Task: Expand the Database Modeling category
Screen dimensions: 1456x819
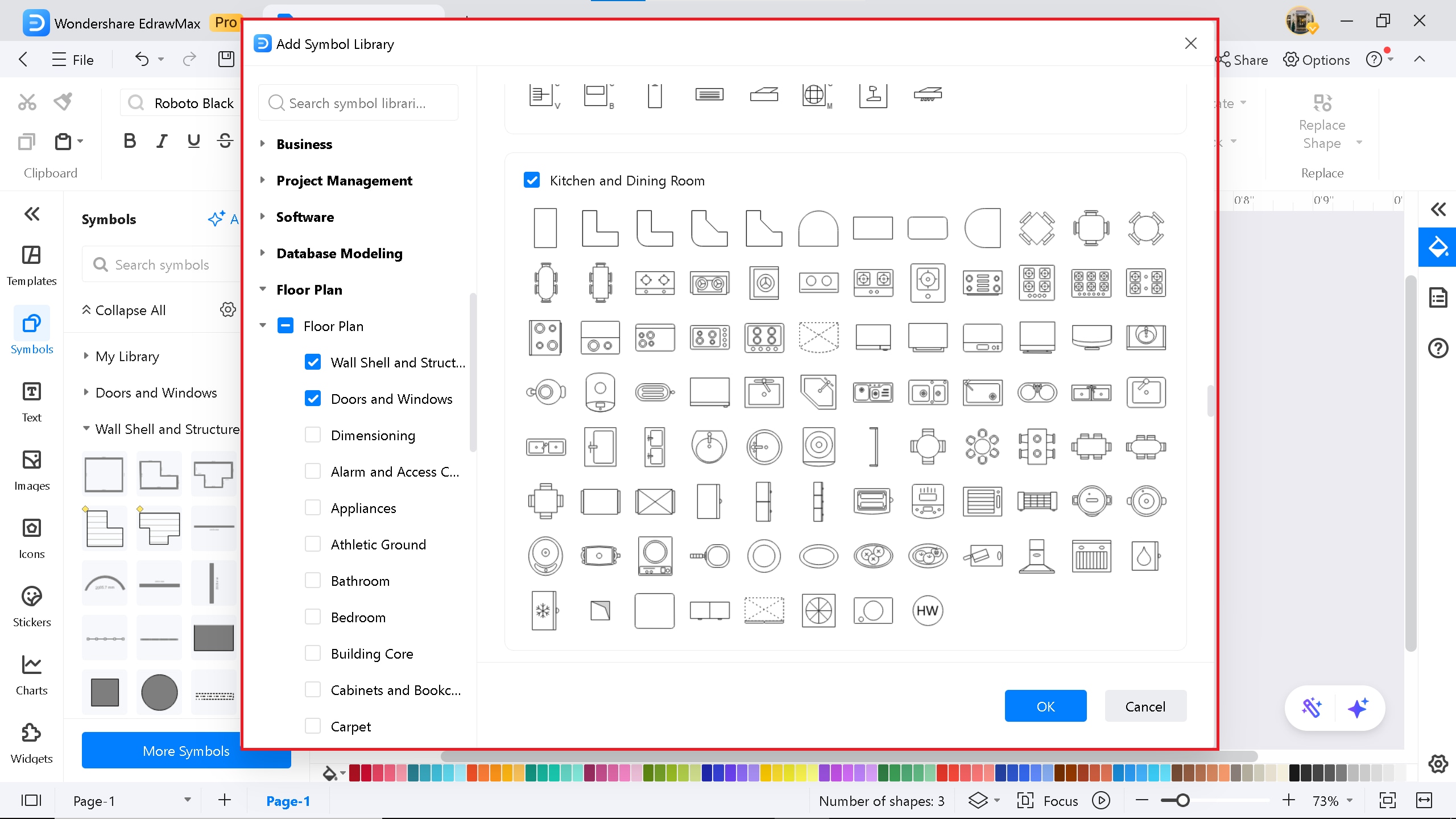Action: click(x=263, y=253)
